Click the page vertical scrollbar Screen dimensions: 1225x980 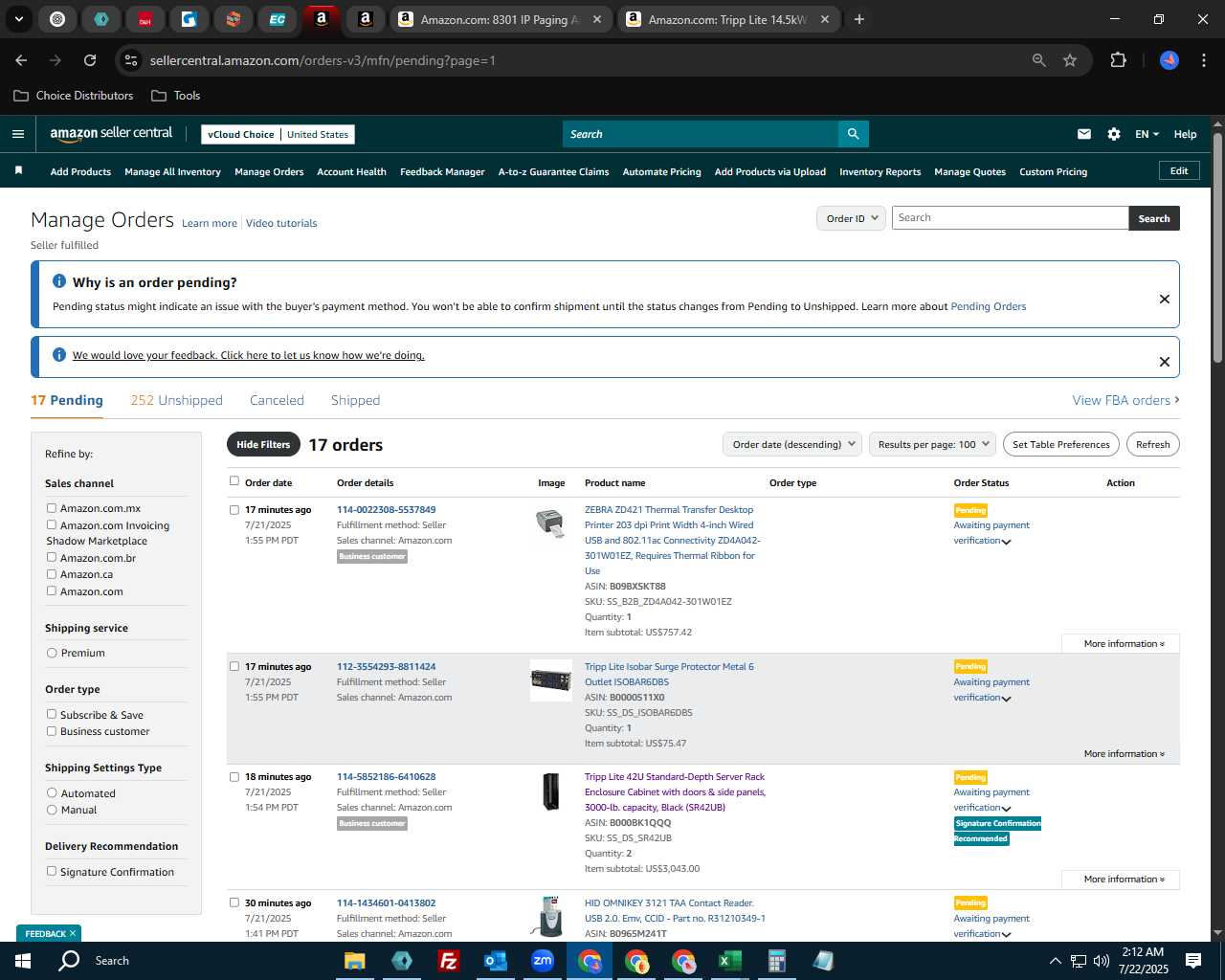pos(1217,248)
